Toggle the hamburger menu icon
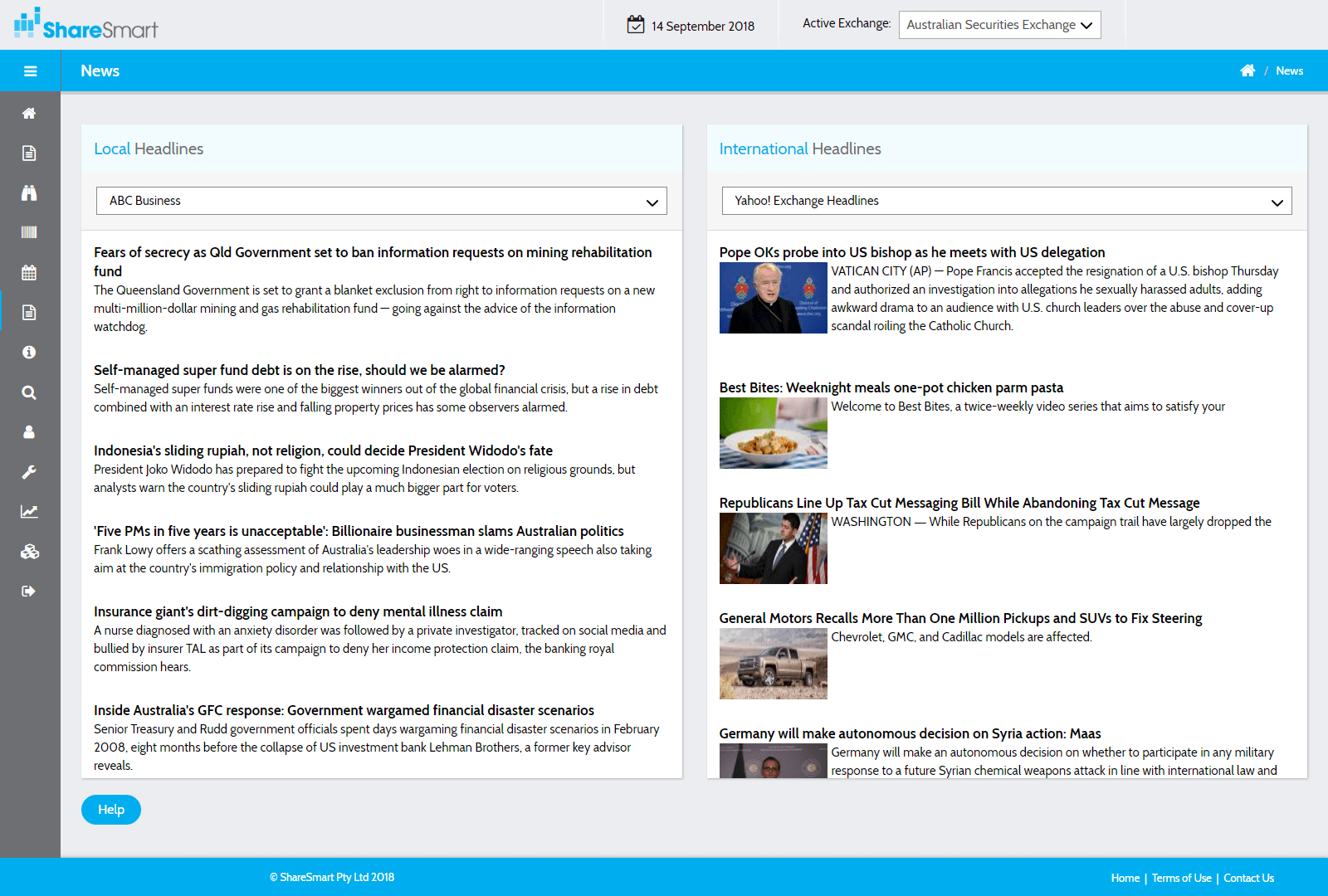 (x=30, y=71)
